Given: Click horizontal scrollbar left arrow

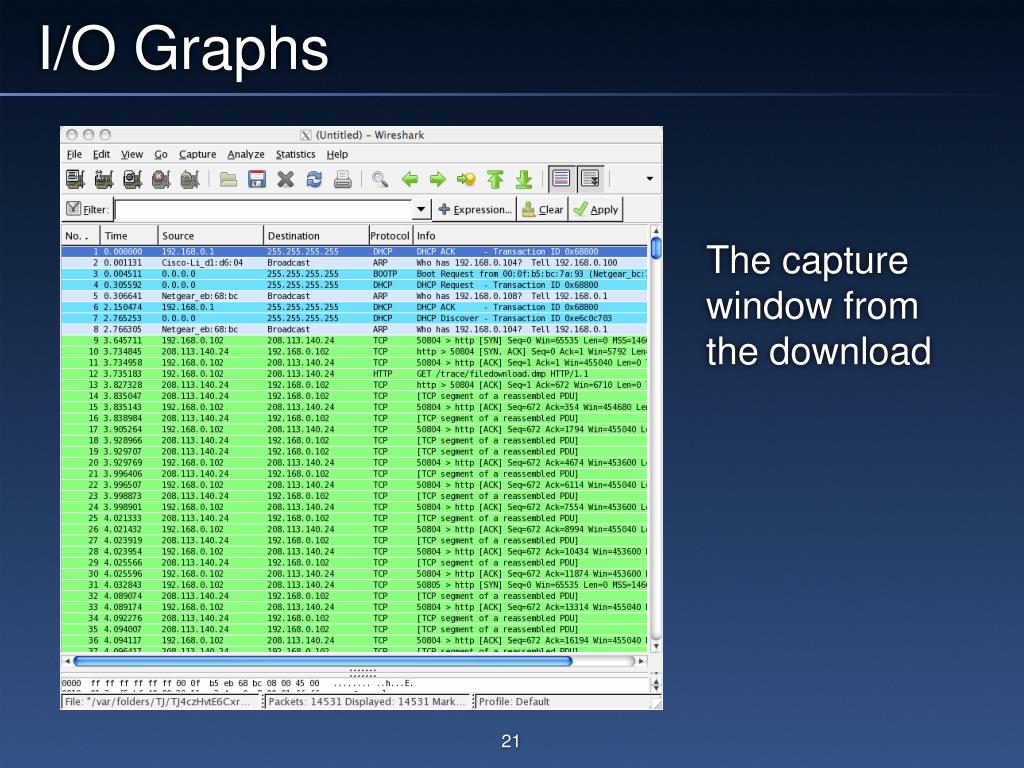Looking at the screenshot, I should 67,661.
